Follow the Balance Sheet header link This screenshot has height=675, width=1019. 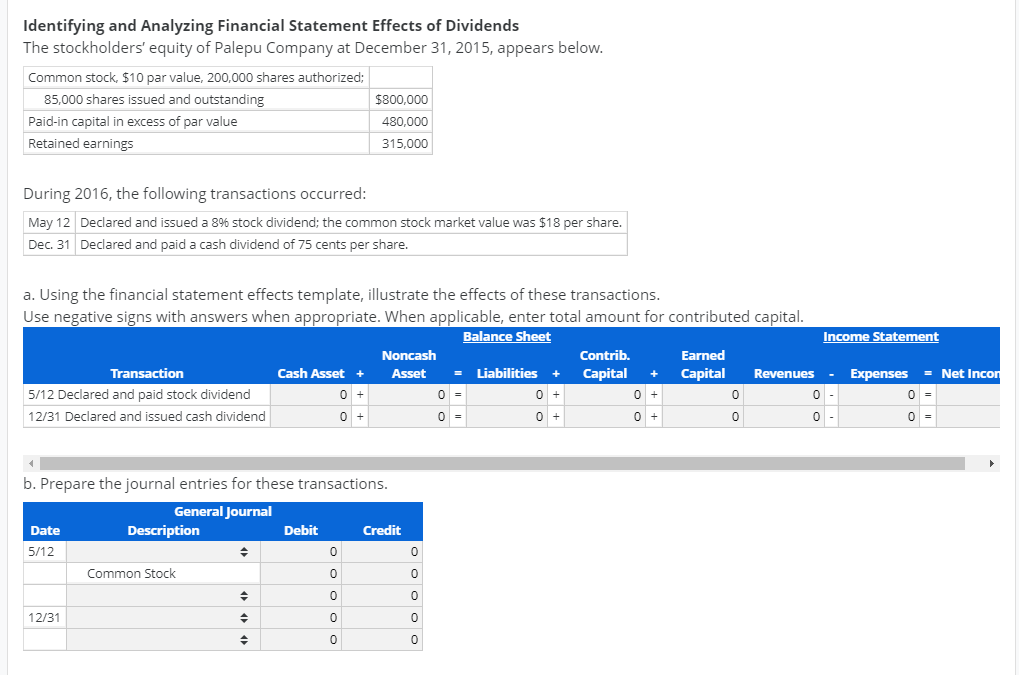tap(506, 336)
